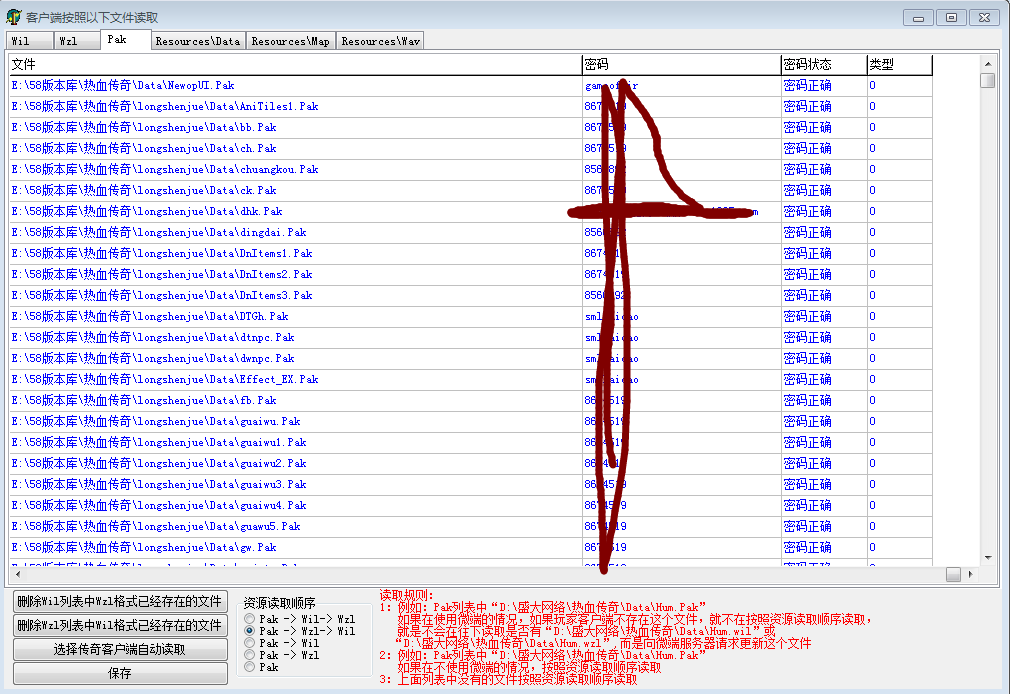Click the 保存 button
Screen dimensions: 1010x694
[120, 673]
